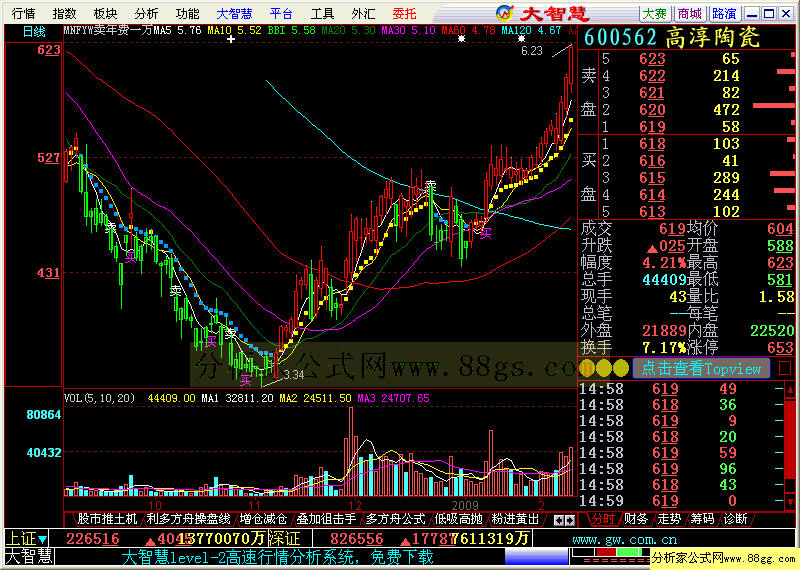Switch to the 诊断 tab
This screenshot has width=800, height=570.
735,519
